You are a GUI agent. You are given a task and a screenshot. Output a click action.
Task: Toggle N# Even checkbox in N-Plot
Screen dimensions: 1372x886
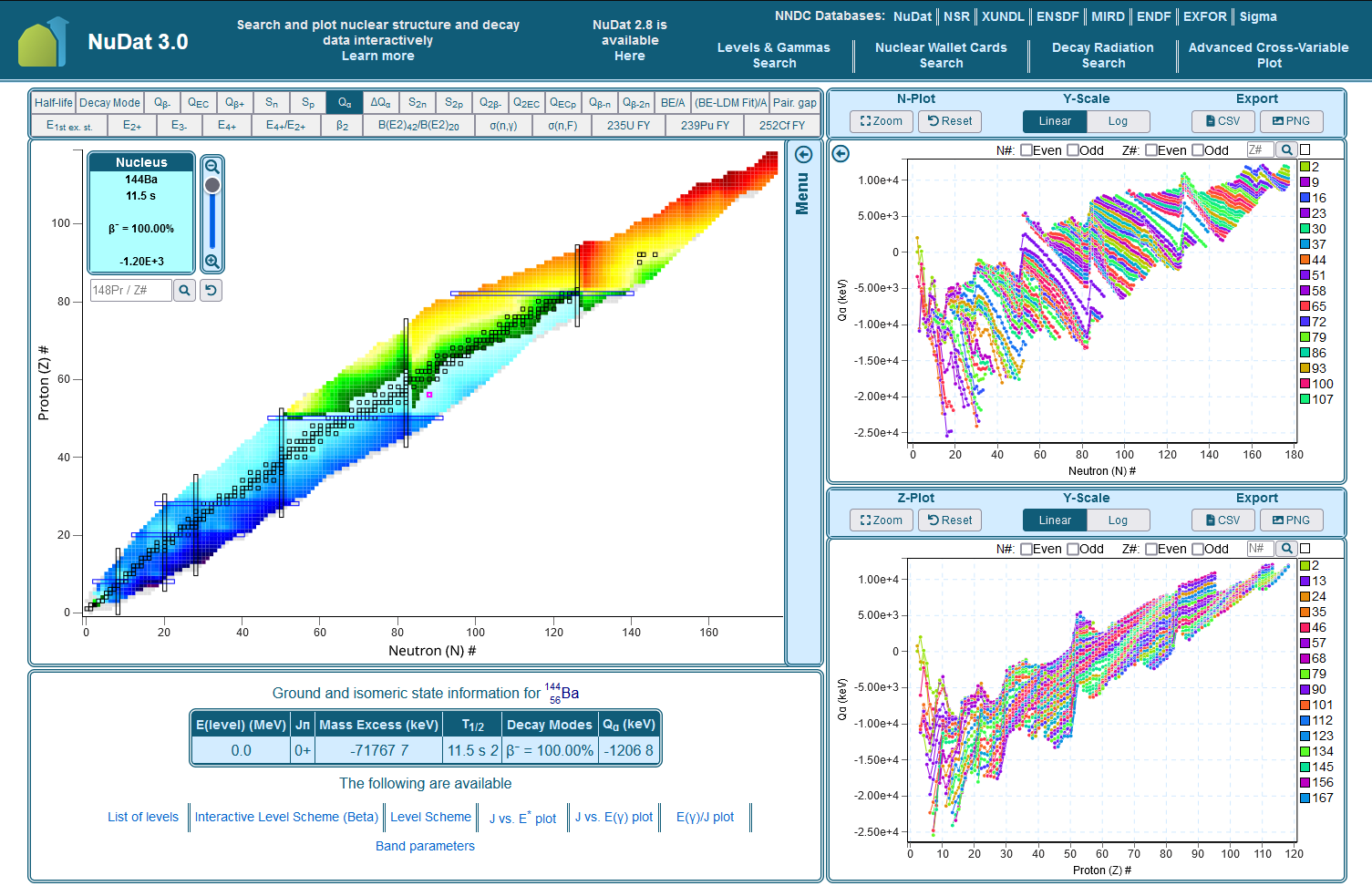1026,150
